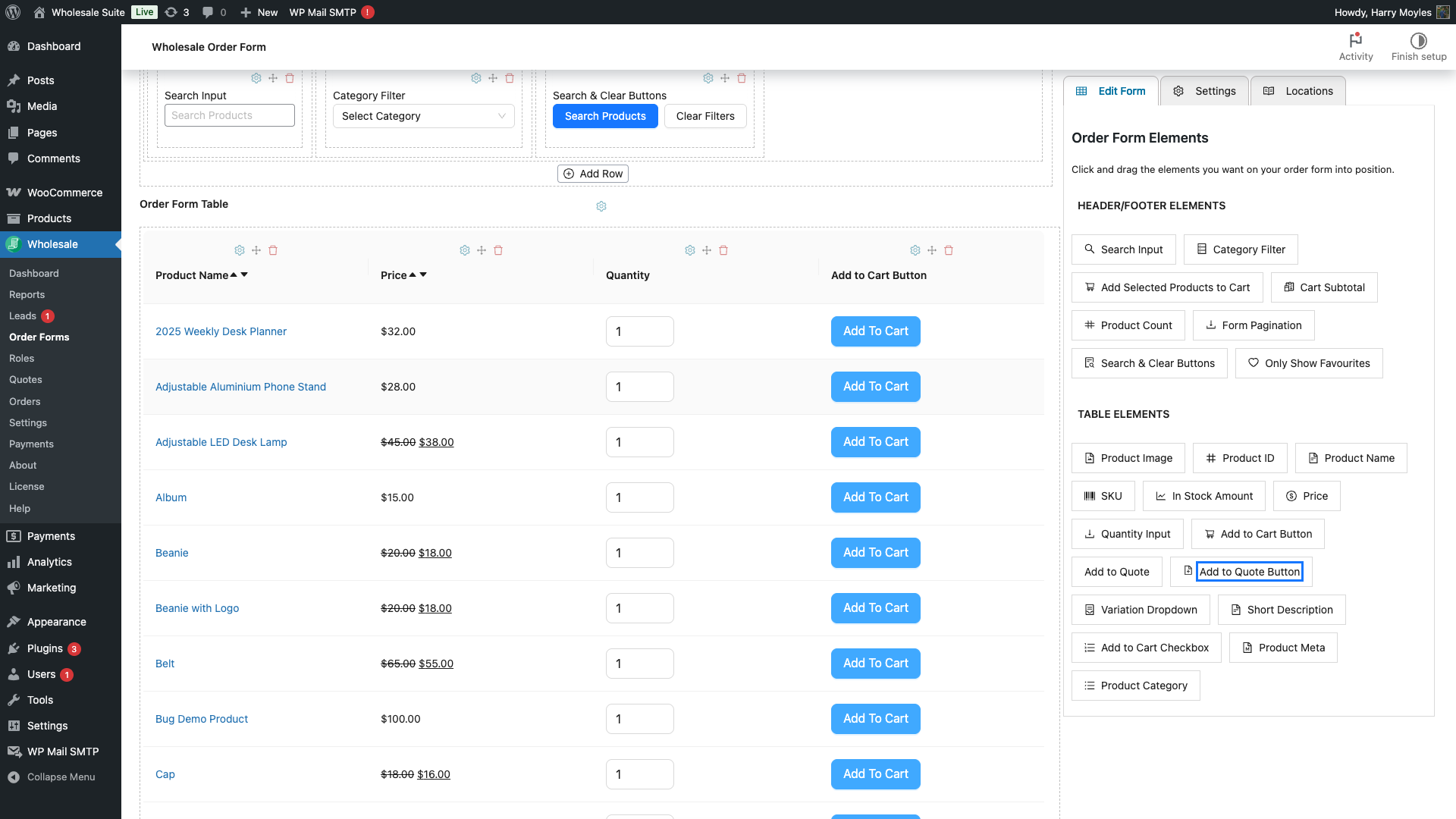The width and height of the screenshot is (1456, 819).
Task: Open Quotes in Wholesale submenu
Action: pos(26,380)
